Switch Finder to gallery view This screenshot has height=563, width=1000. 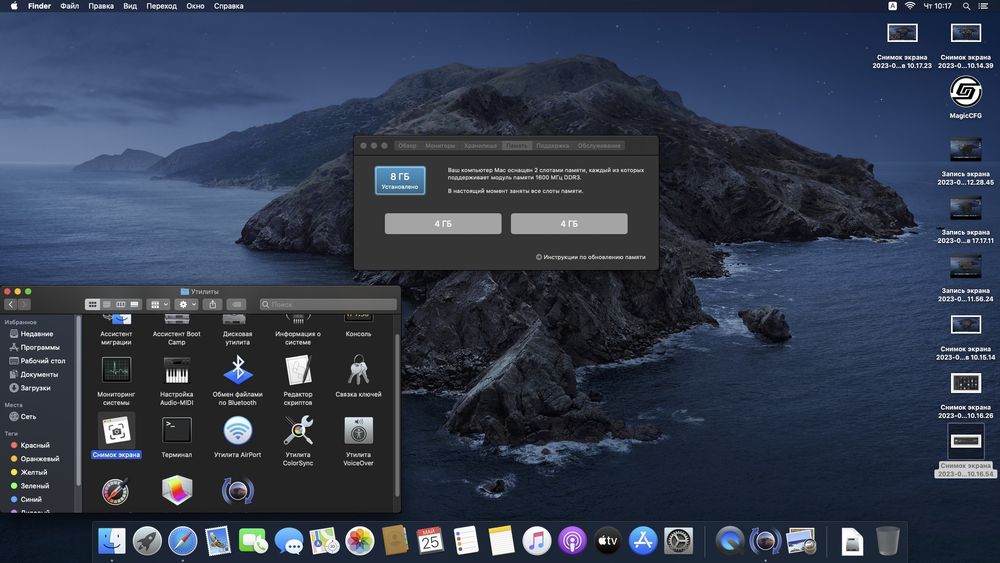[x=135, y=304]
